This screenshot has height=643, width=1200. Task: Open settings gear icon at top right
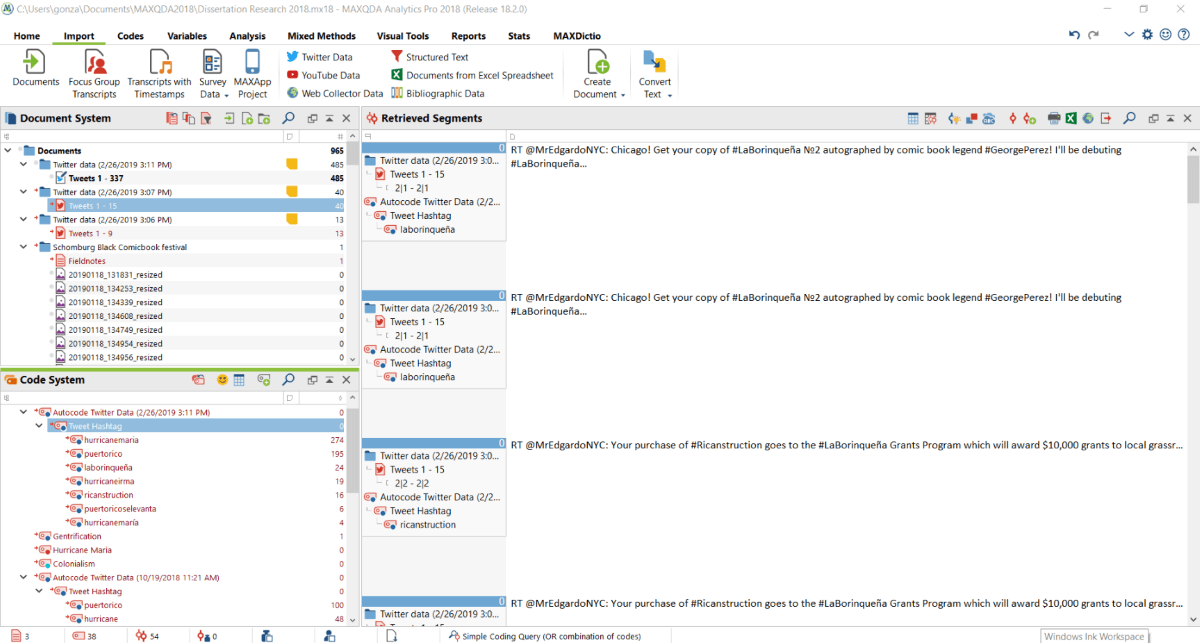coord(1147,35)
